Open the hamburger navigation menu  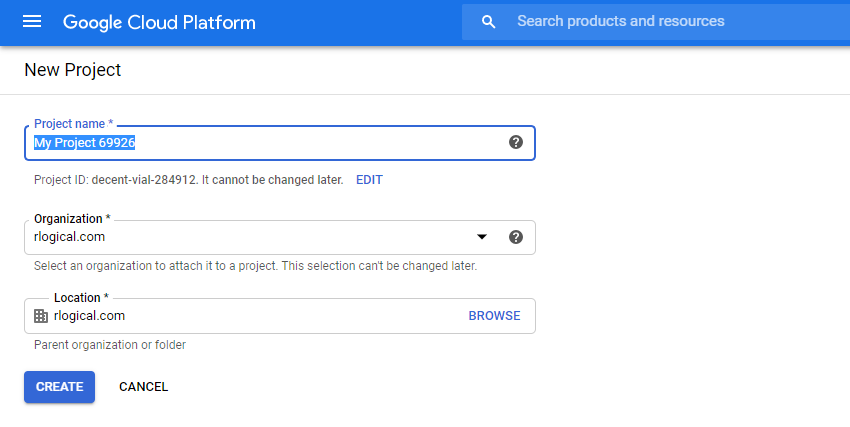32,22
